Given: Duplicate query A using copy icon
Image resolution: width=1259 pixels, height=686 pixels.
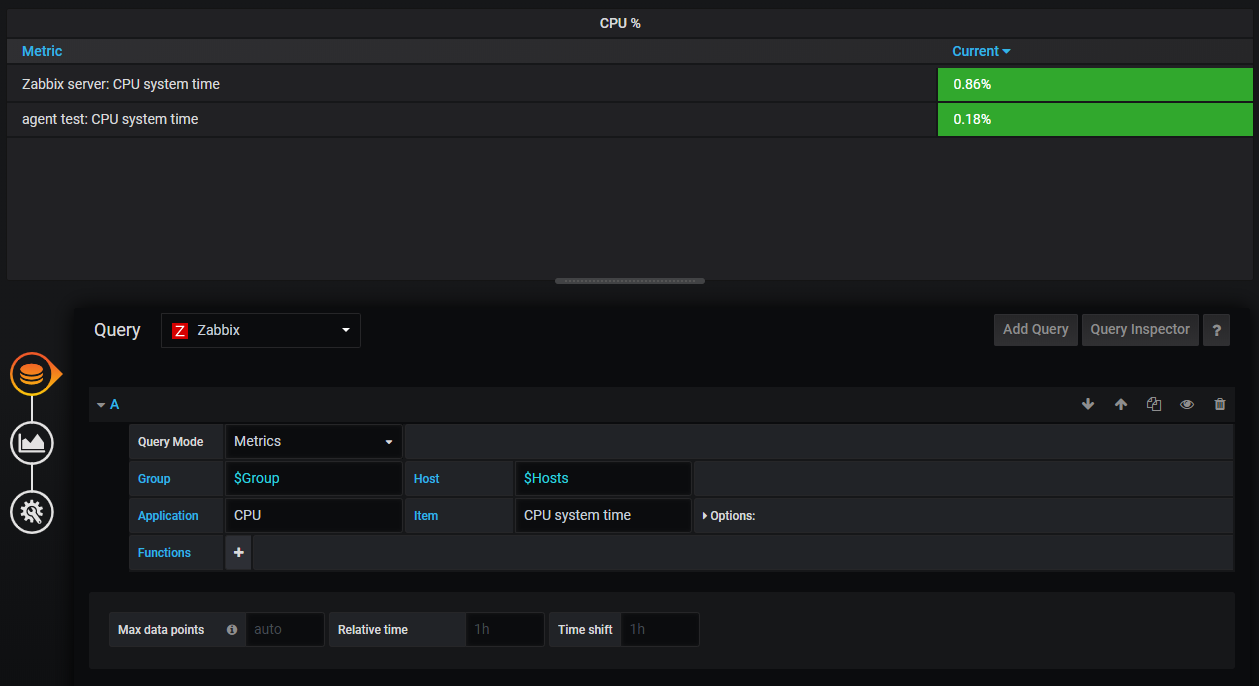Looking at the screenshot, I should point(1154,404).
